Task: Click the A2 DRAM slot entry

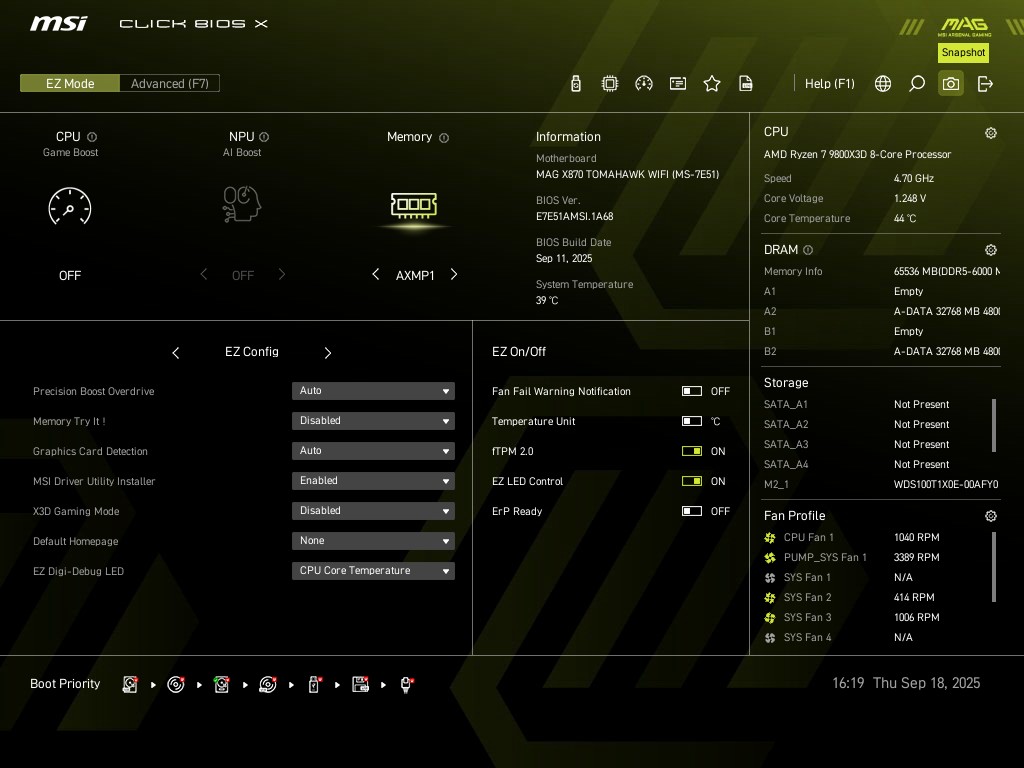Action: point(881,312)
